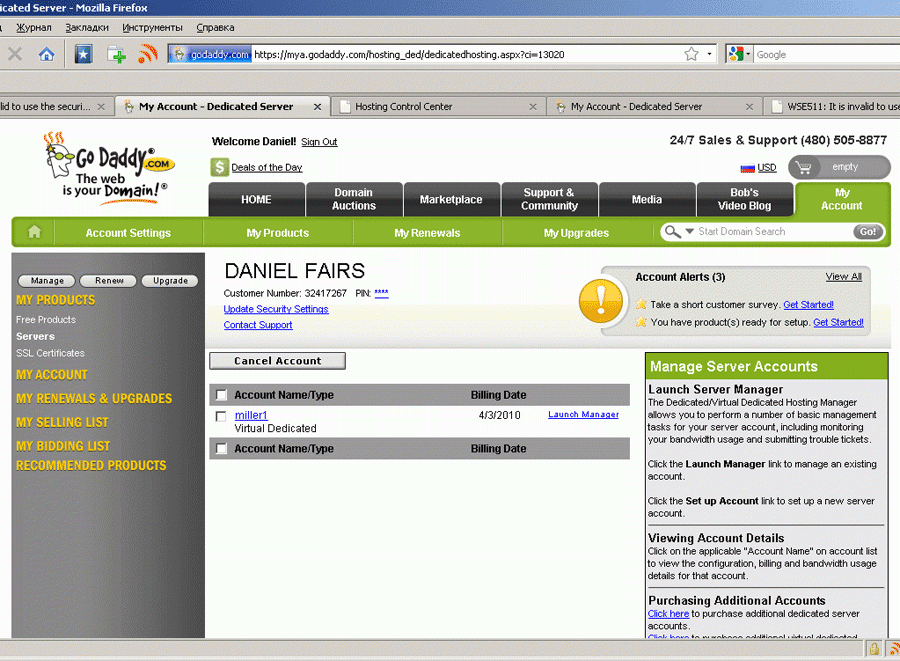Click Update Security Settings link
The image size is (900, 661).
[x=276, y=309]
